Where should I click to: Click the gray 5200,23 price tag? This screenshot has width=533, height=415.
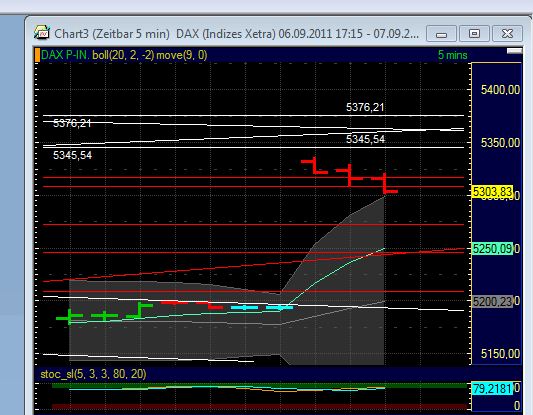[x=493, y=301]
